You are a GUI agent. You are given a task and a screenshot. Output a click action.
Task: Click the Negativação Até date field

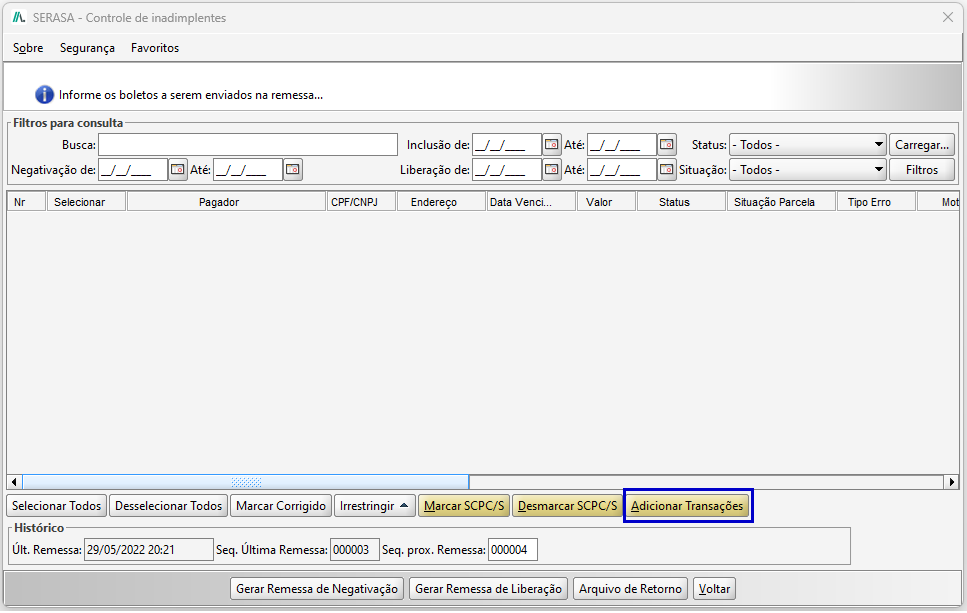click(x=248, y=170)
